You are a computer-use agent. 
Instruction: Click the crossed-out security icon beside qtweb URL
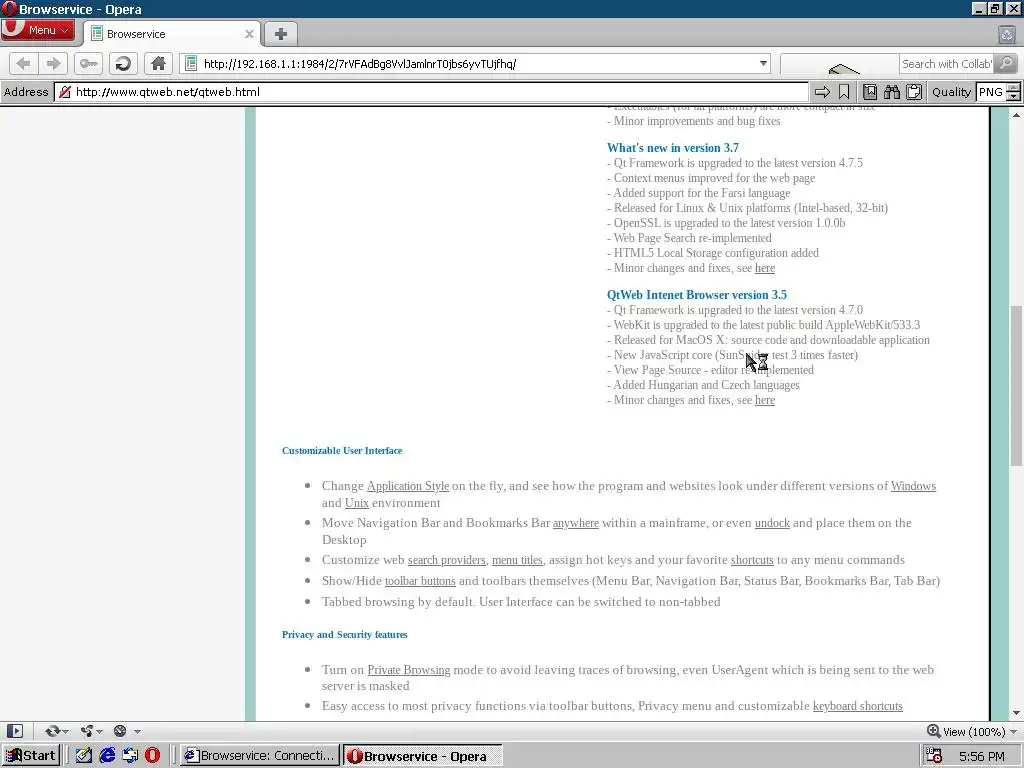pos(65,92)
